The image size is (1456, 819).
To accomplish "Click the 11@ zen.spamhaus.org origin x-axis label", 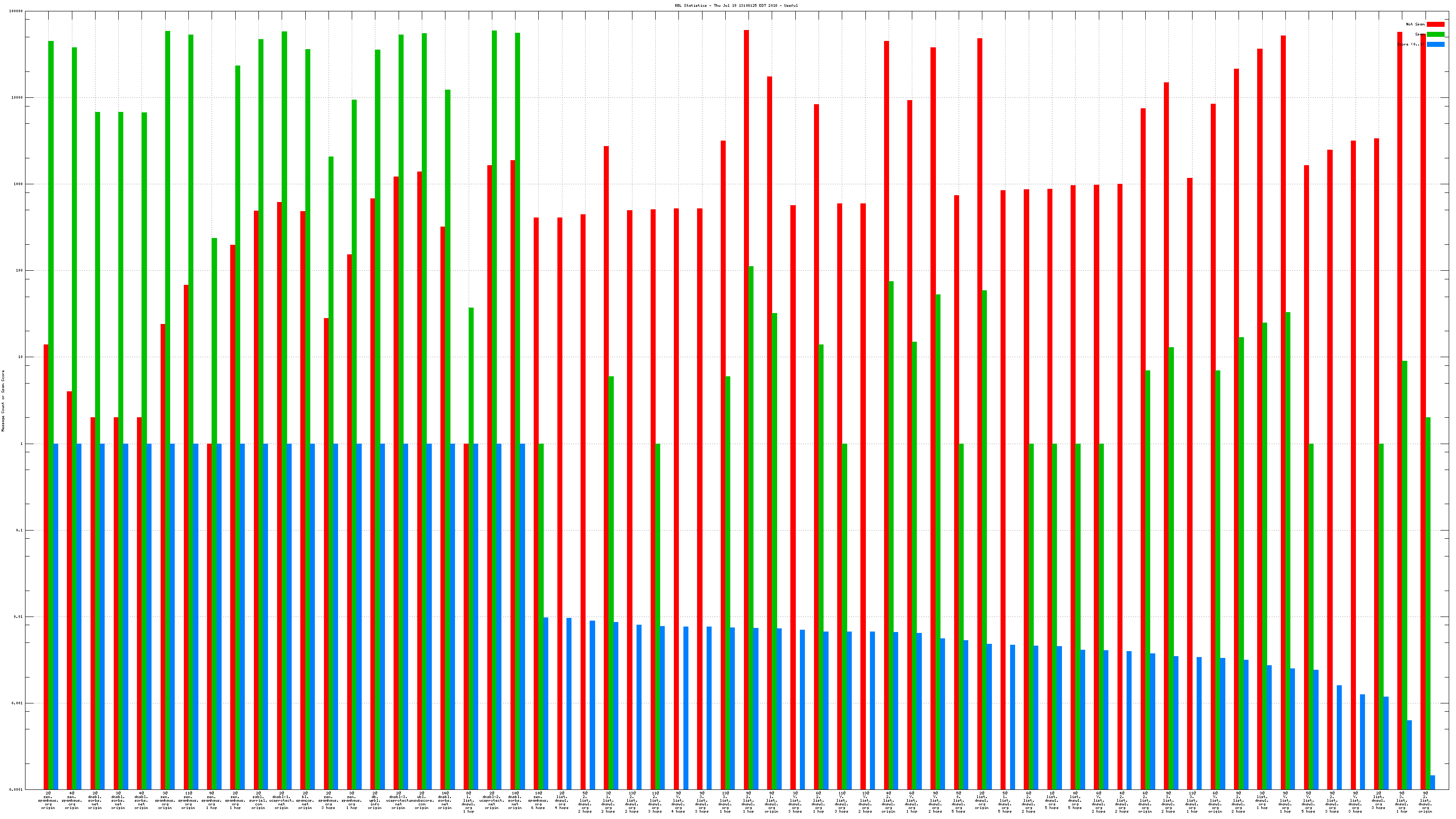I will click(188, 800).
